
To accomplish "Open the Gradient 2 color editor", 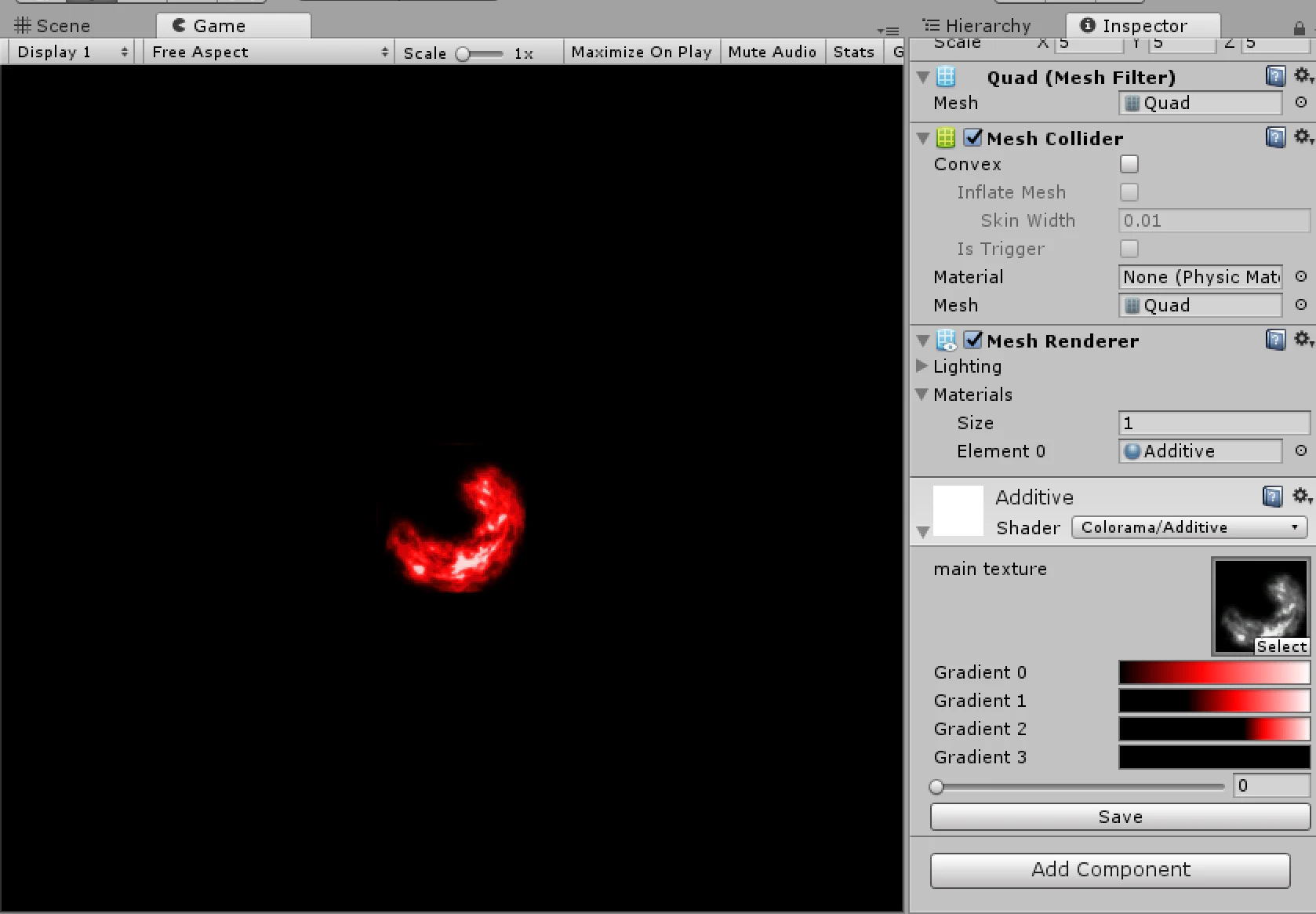I will coord(1214,729).
